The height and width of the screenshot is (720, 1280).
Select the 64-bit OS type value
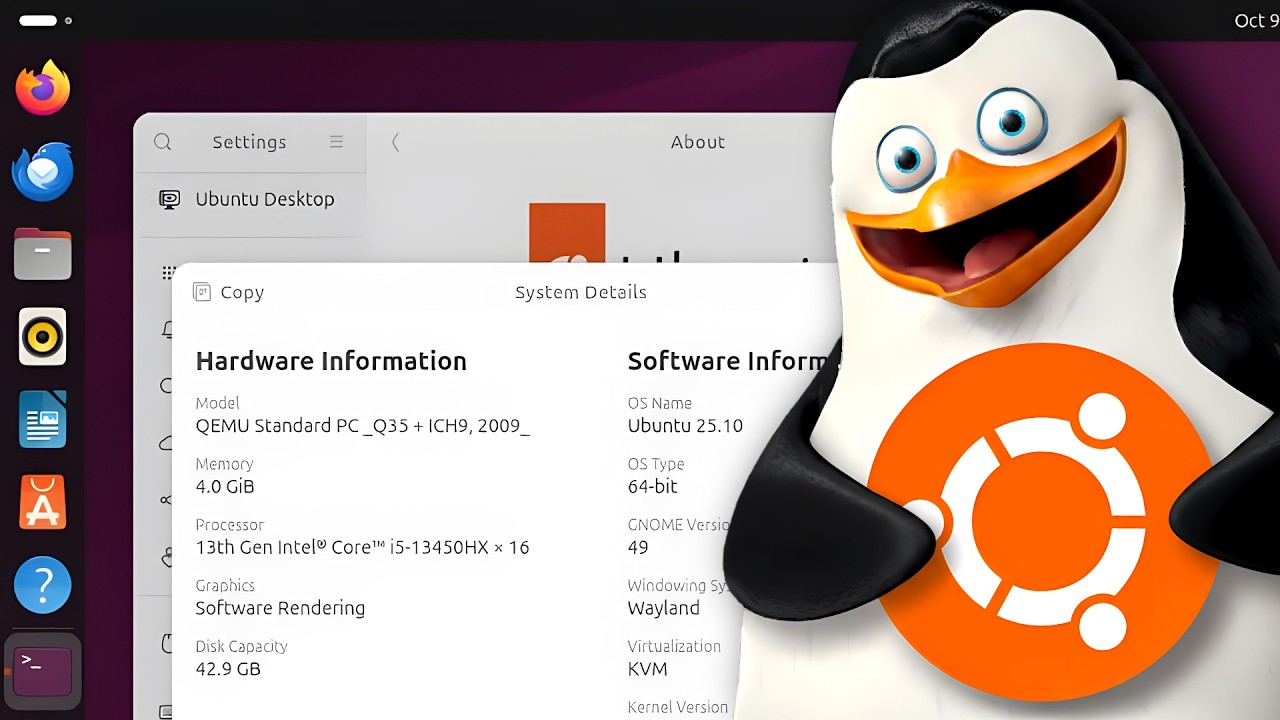[x=652, y=487]
